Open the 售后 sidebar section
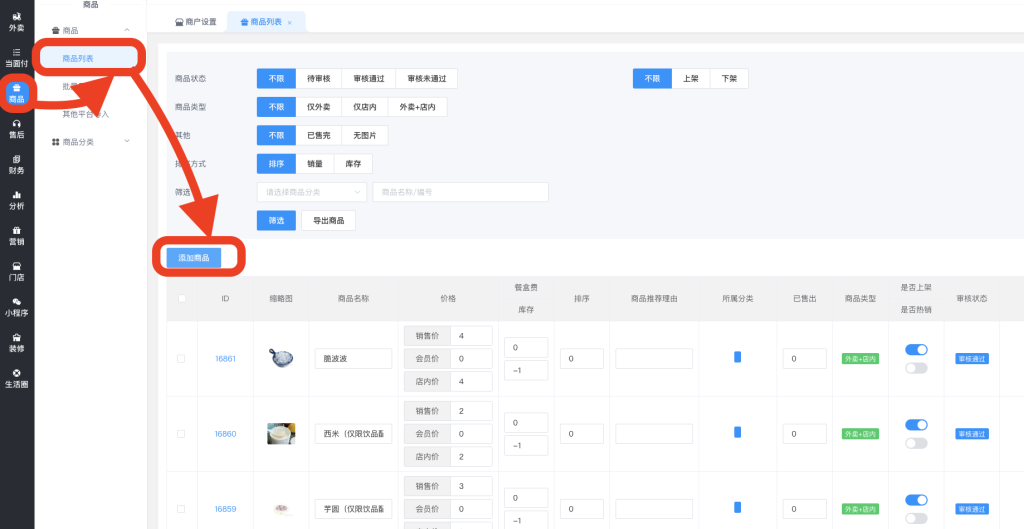 pos(16,128)
